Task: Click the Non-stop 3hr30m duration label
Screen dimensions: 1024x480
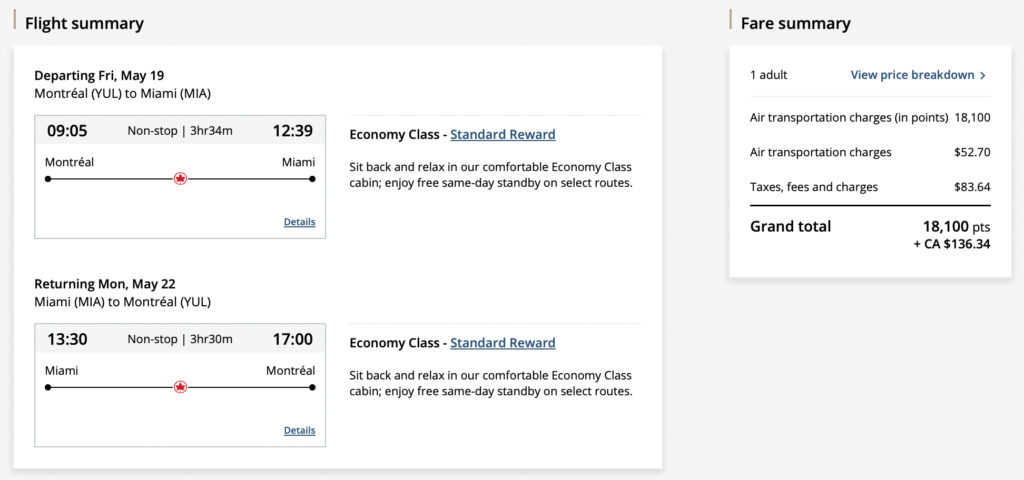Action: point(180,339)
